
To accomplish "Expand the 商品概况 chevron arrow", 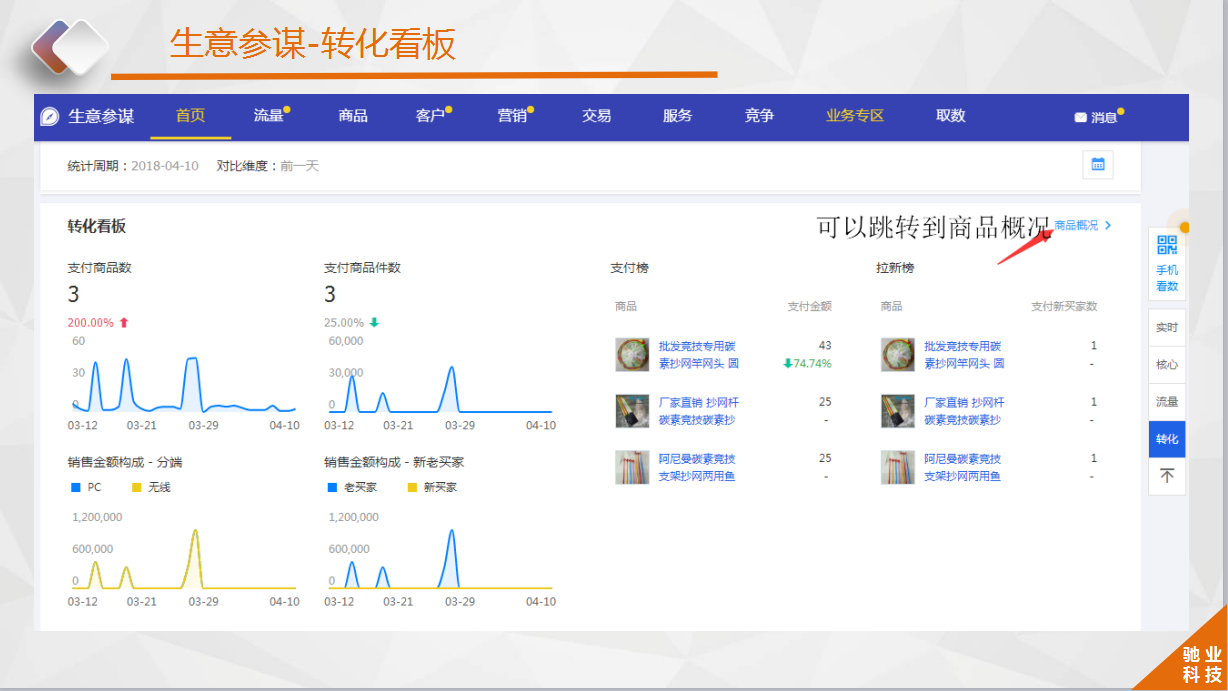I will (1108, 226).
